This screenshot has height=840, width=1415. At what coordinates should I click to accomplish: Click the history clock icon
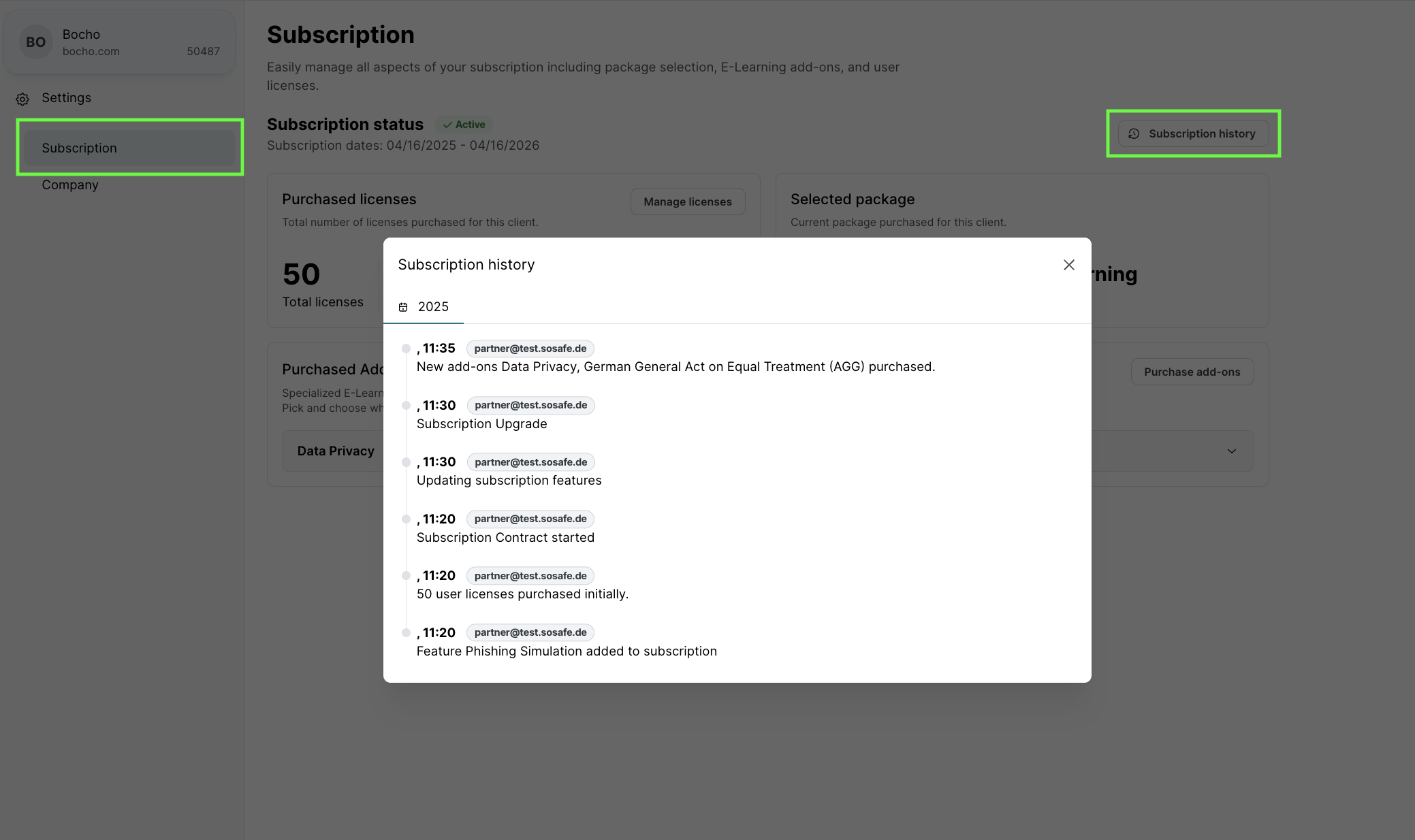point(1134,134)
